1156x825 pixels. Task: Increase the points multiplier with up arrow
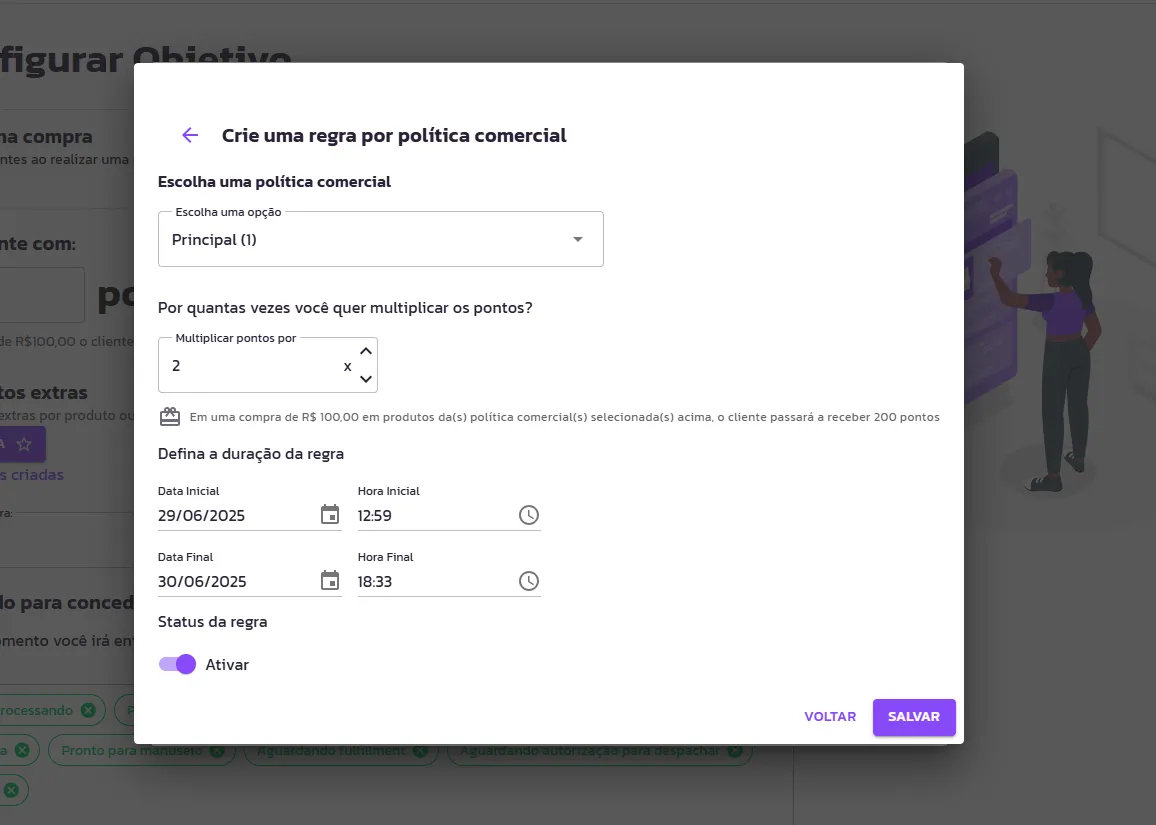click(366, 352)
